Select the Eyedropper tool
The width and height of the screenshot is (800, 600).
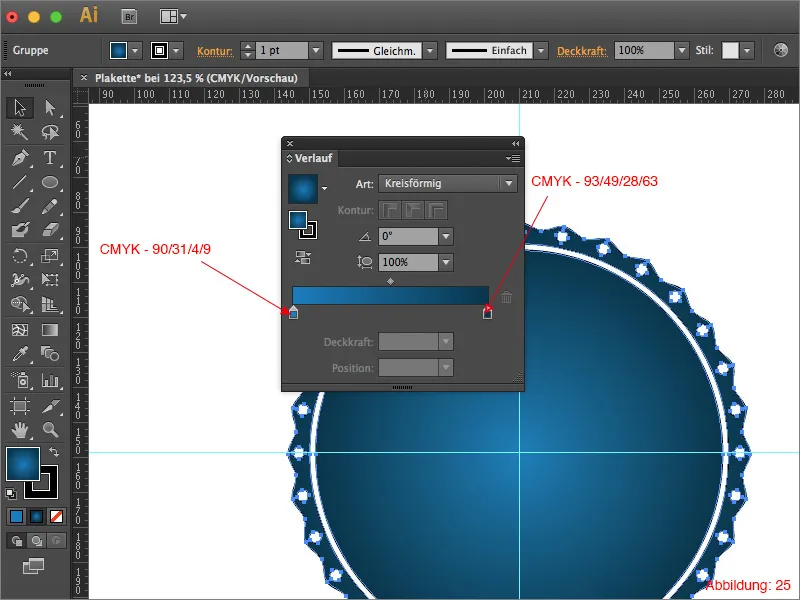(x=20, y=354)
